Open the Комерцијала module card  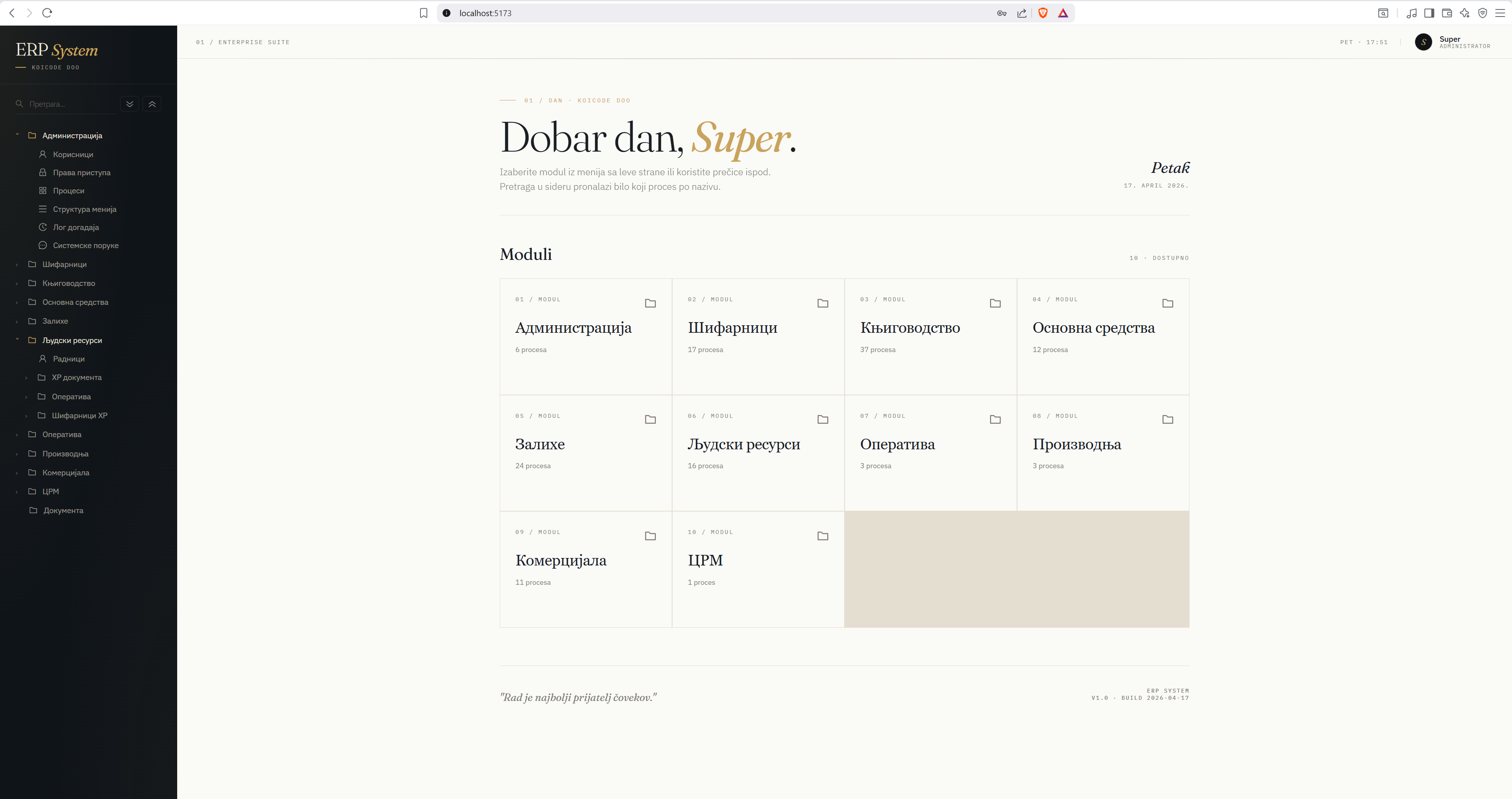[586, 569]
